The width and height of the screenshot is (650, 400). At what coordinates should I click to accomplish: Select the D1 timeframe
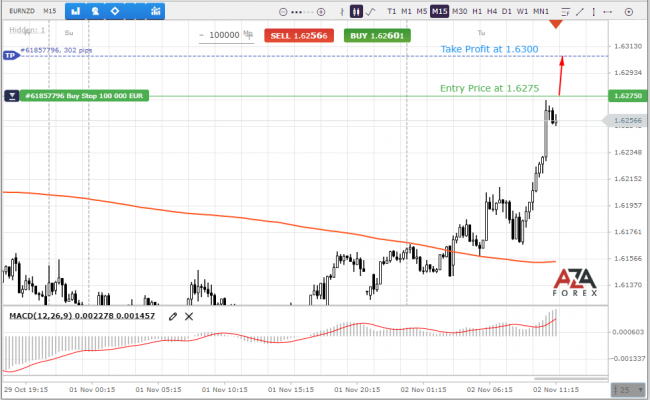507,11
